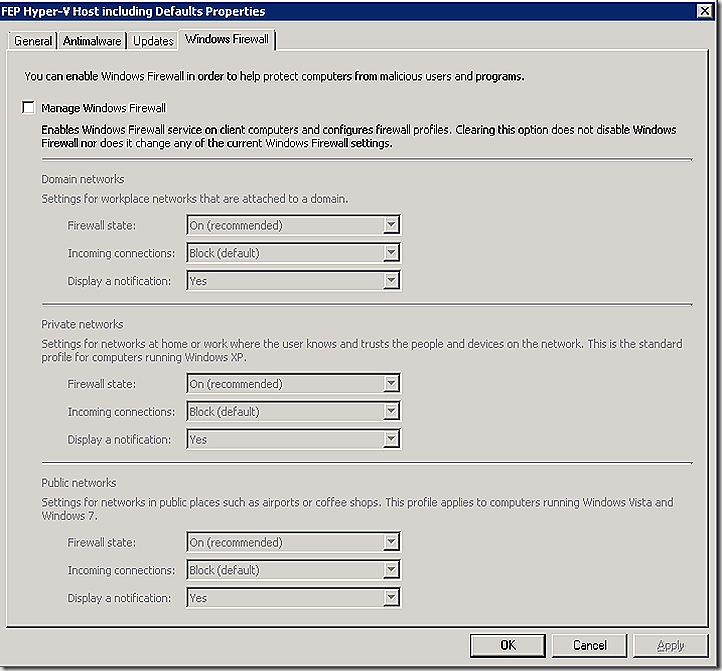
Task: Select the Windows Firewall tab
Action: point(227,40)
